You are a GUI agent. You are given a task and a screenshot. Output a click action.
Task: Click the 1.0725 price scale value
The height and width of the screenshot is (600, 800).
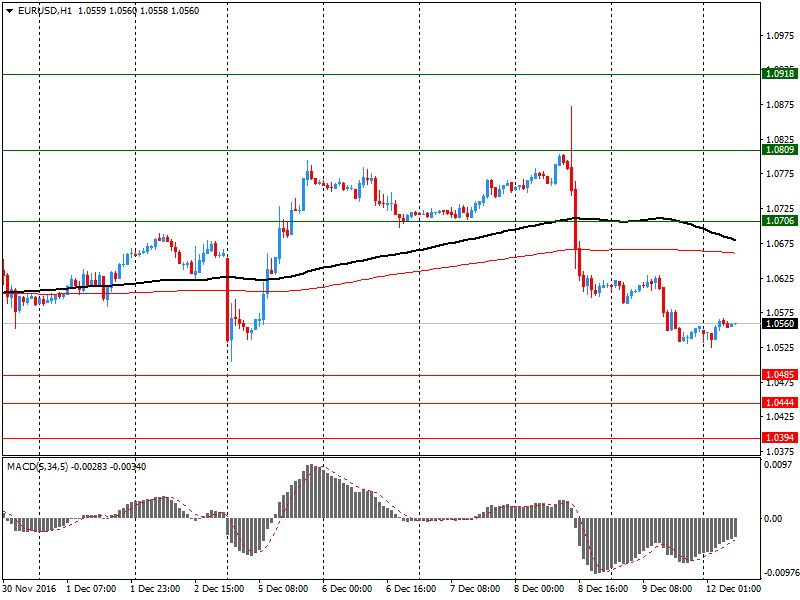780,209
